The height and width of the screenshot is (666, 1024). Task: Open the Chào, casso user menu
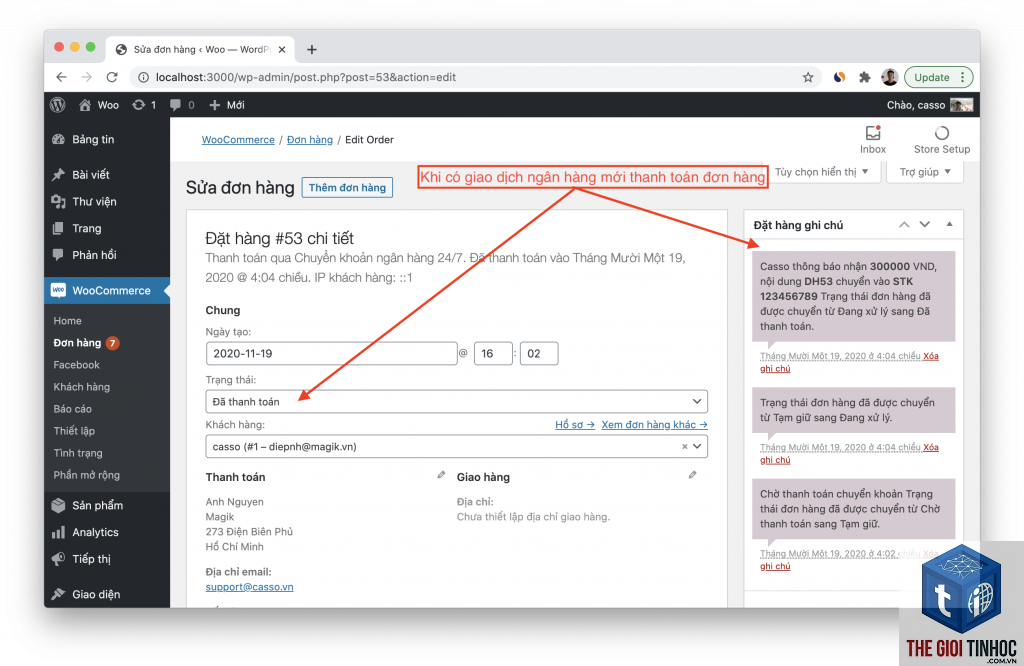(929, 104)
